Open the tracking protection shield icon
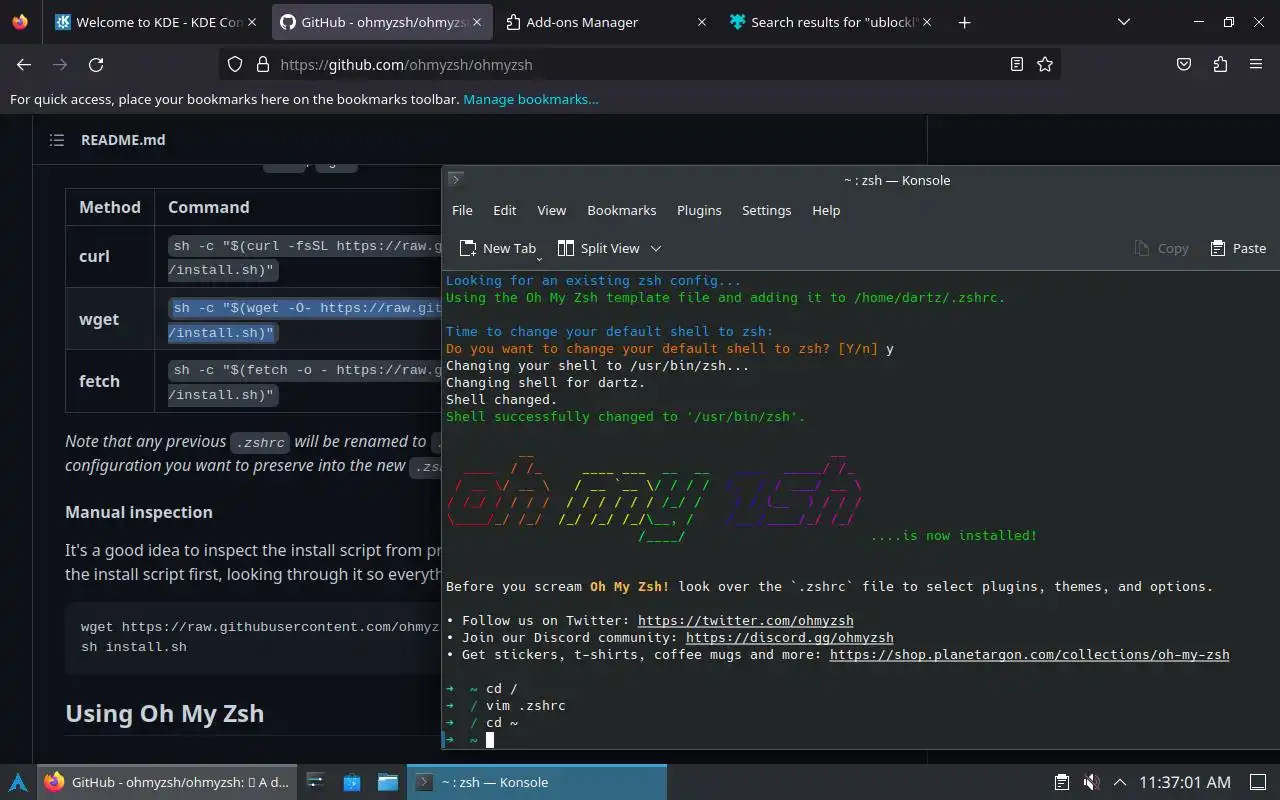Image resolution: width=1280 pixels, height=800 pixels. coord(235,64)
